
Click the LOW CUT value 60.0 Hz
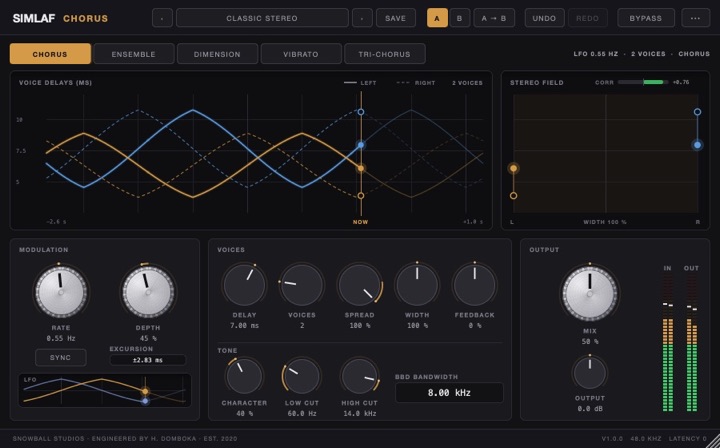tap(302, 414)
